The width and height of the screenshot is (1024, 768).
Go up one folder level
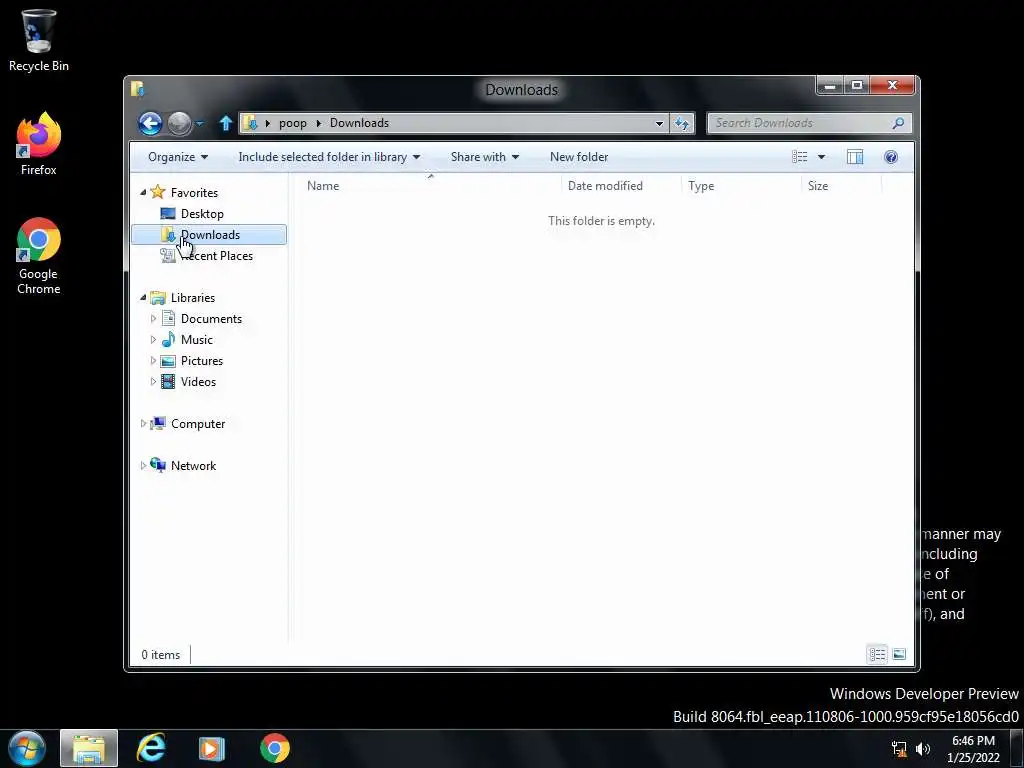pyautogui.click(x=225, y=123)
